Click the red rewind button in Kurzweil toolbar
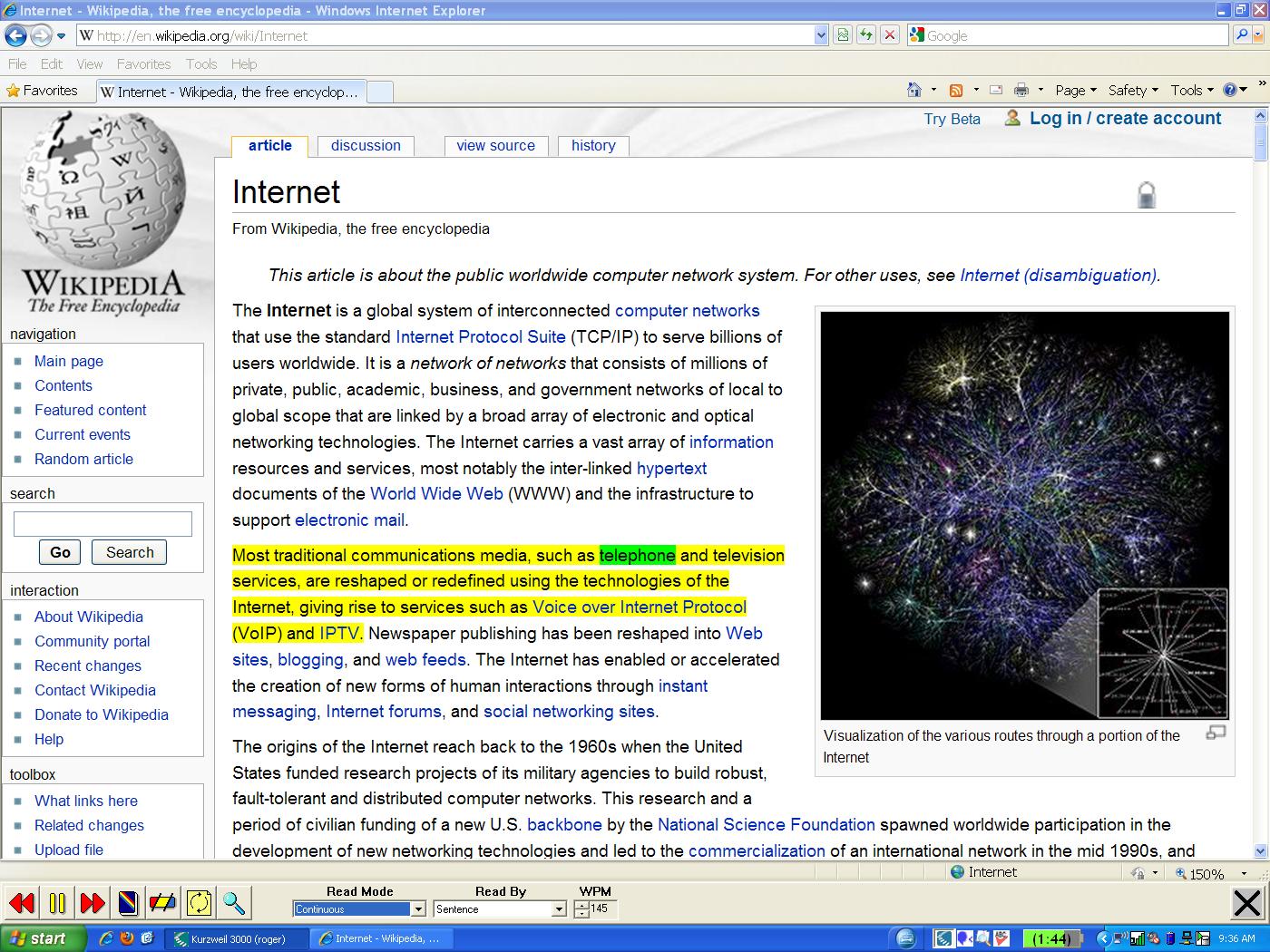 click(22, 903)
